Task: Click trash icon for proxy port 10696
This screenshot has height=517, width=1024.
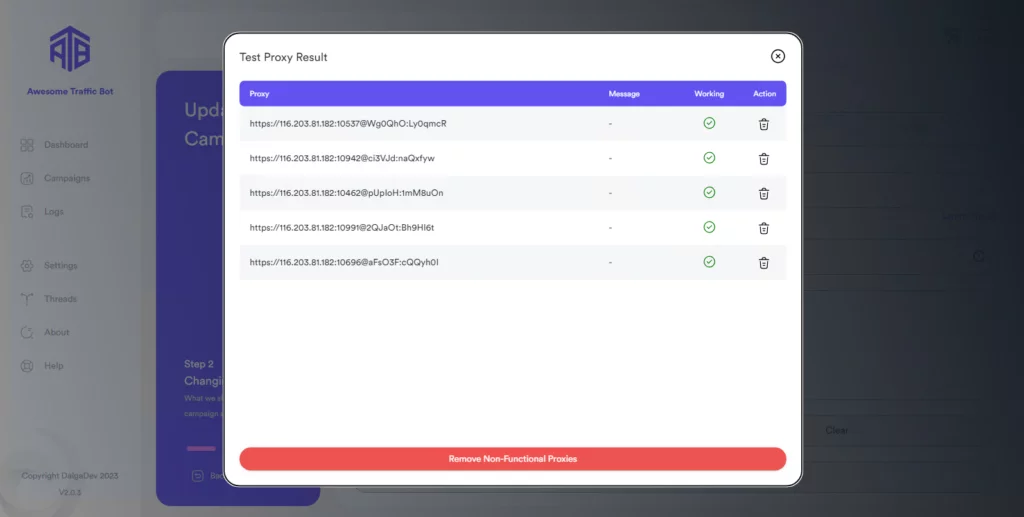Action: (x=764, y=263)
